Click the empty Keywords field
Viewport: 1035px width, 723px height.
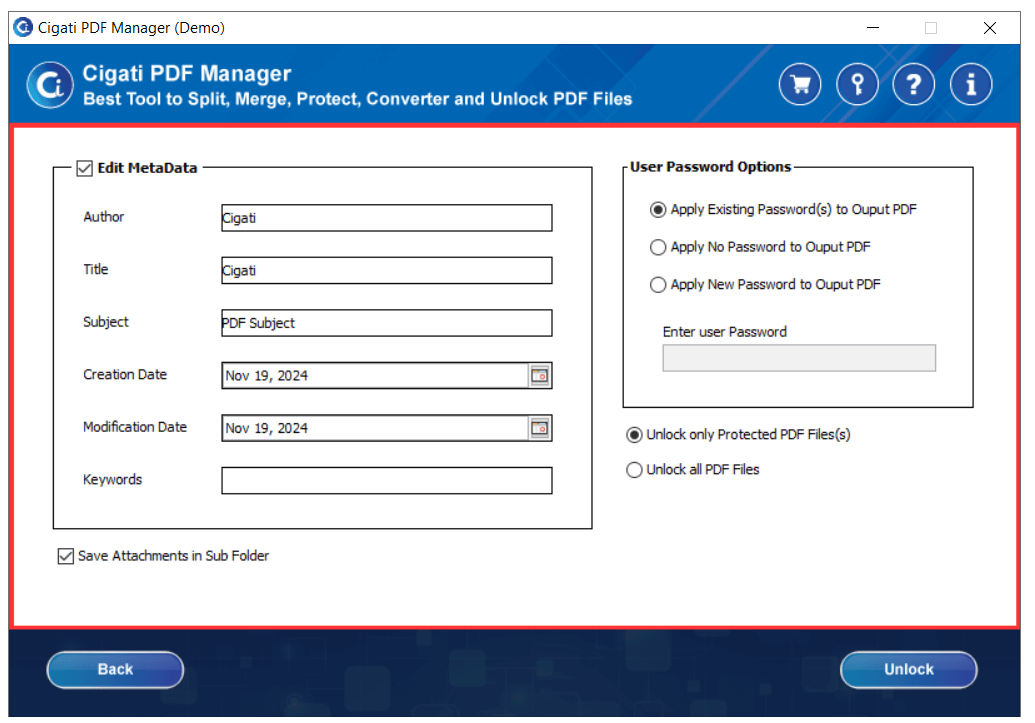(387, 481)
